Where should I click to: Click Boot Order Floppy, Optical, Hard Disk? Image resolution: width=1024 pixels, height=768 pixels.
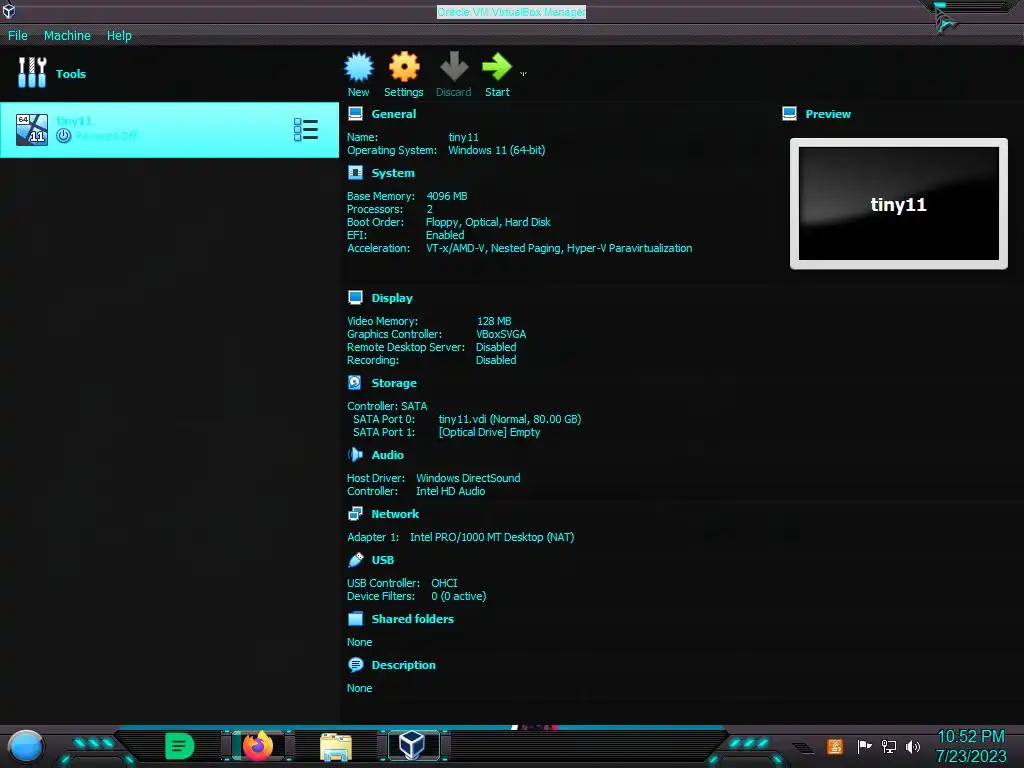pos(488,222)
